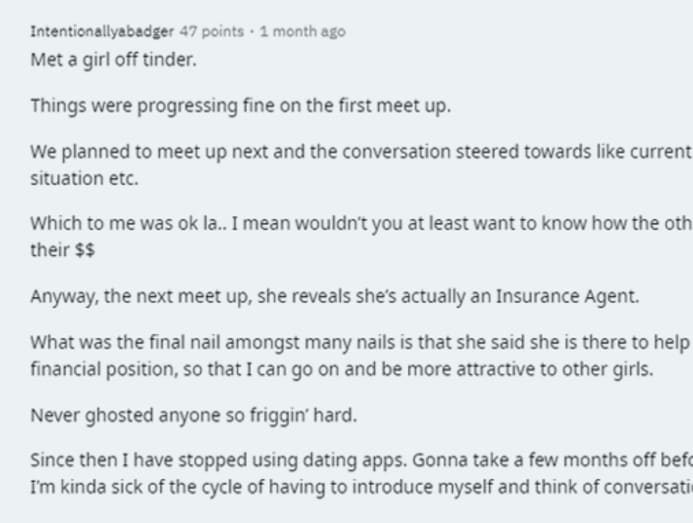Click the 'financial position, so that I can' line
This screenshot has width=693, height=523.
coord(342,369)
